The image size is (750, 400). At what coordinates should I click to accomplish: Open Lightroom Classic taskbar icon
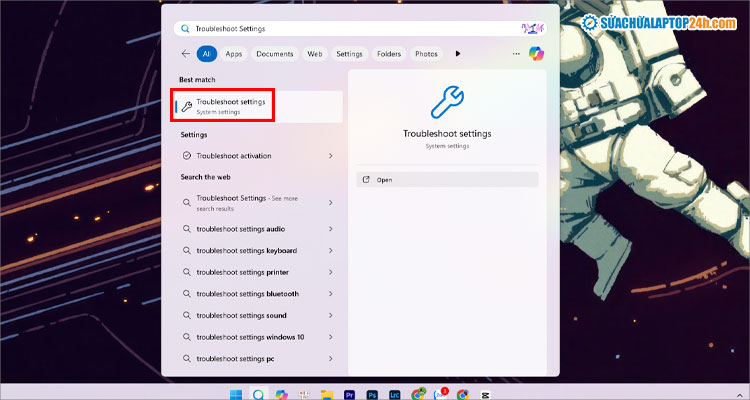395,392
